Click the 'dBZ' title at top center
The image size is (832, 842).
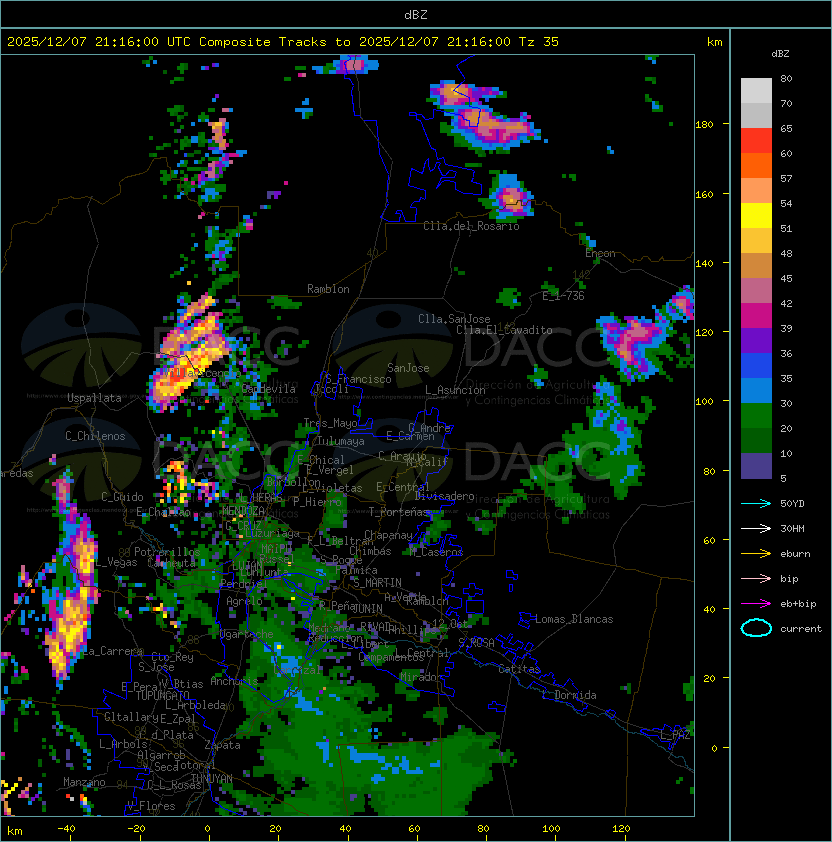point(416,15)
